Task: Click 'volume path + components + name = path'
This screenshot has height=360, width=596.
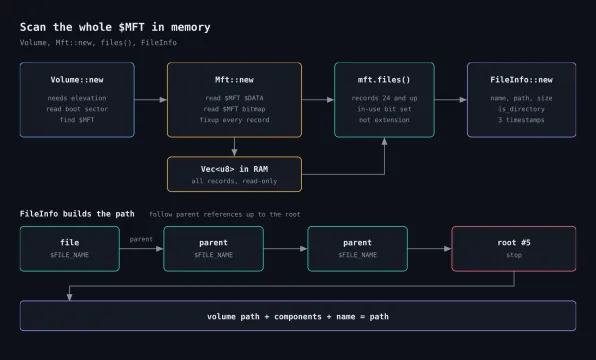Action: (x=298, y=316)
